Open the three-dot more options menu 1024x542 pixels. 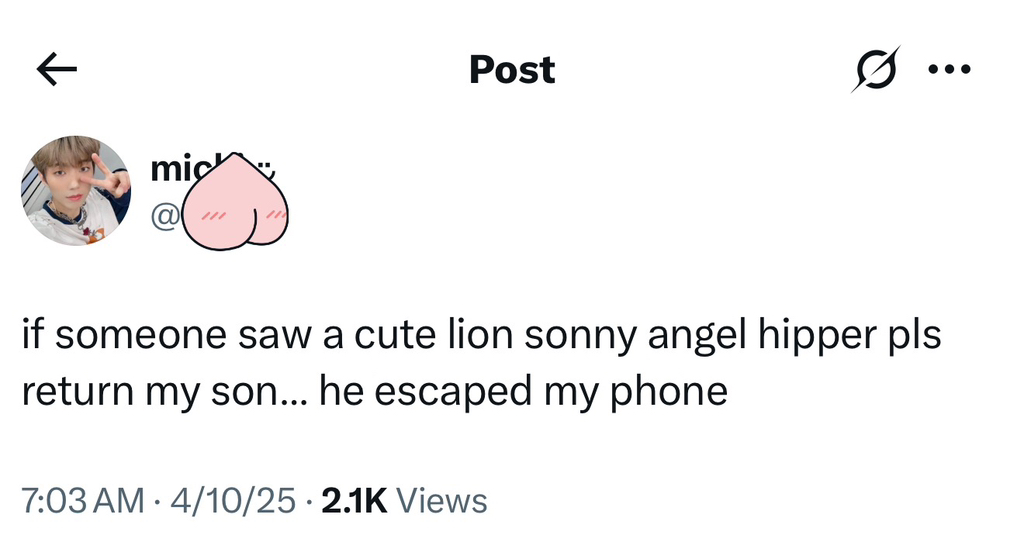948,69
